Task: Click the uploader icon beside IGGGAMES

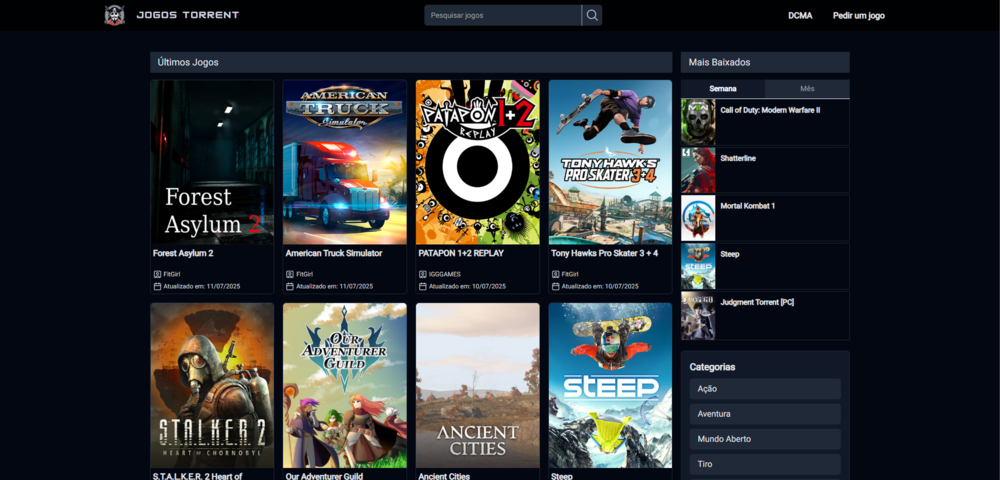Action: click(422, 274)
